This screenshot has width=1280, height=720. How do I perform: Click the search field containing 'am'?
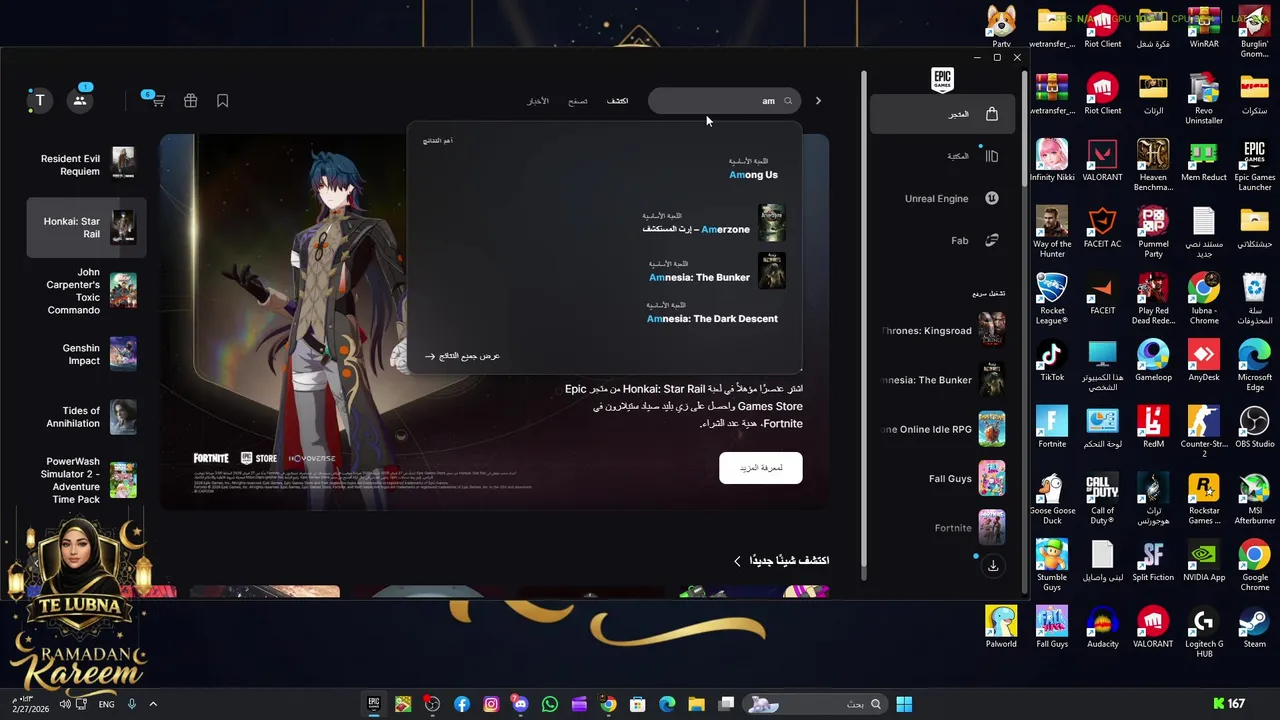pos(724,101)
